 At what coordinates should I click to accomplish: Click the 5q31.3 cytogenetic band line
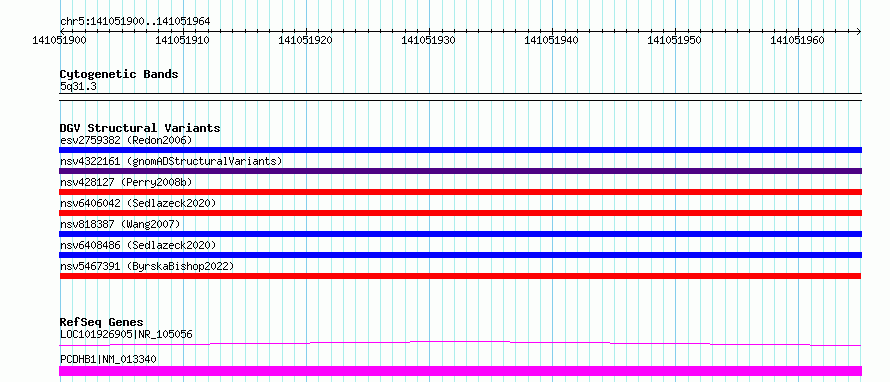(x=460, y=97)
